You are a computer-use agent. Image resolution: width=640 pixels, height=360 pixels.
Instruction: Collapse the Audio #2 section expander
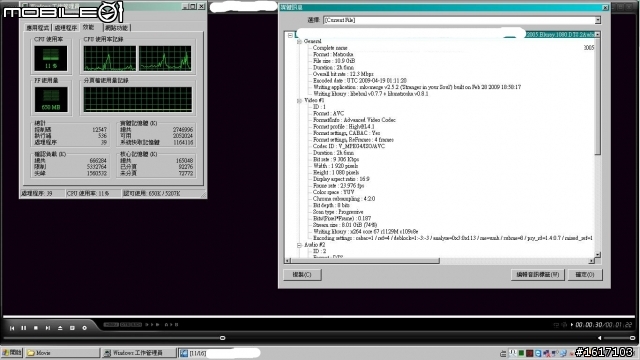coord(299,245)
